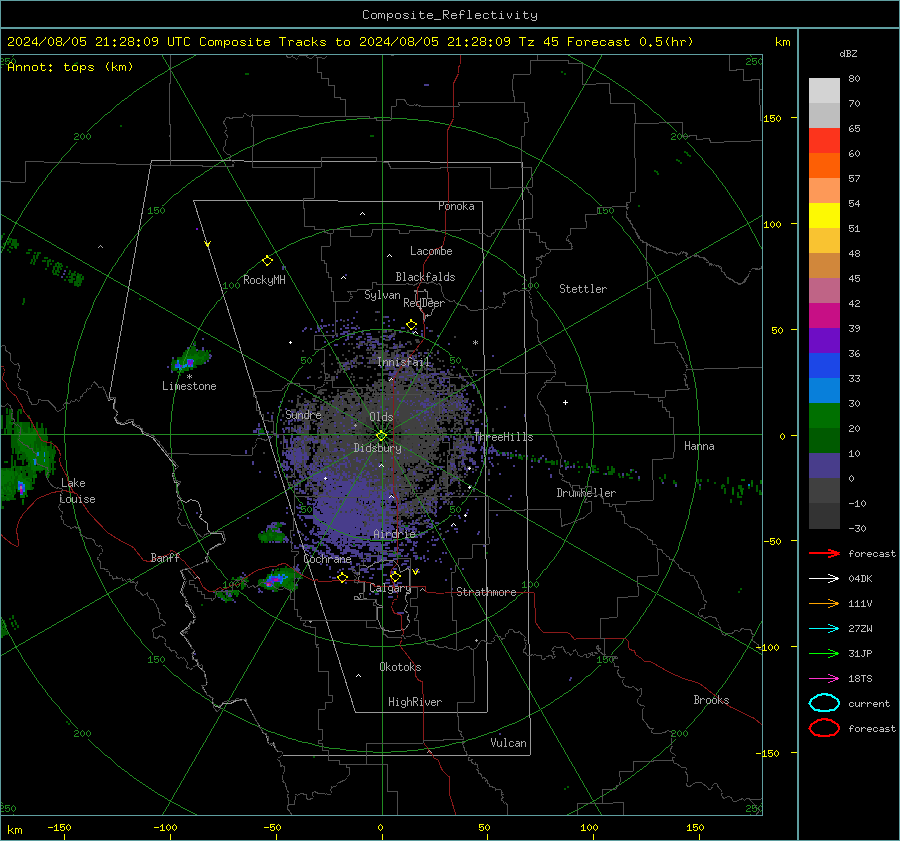Click the yellow radar-center marker above Didsbury

(x=381, y=435)
